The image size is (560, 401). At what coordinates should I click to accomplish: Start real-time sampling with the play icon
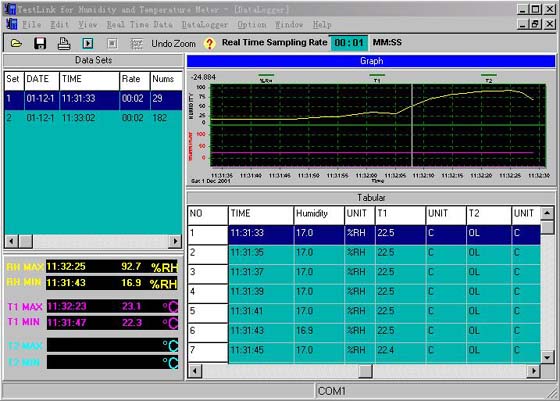[x=88, y=43]
